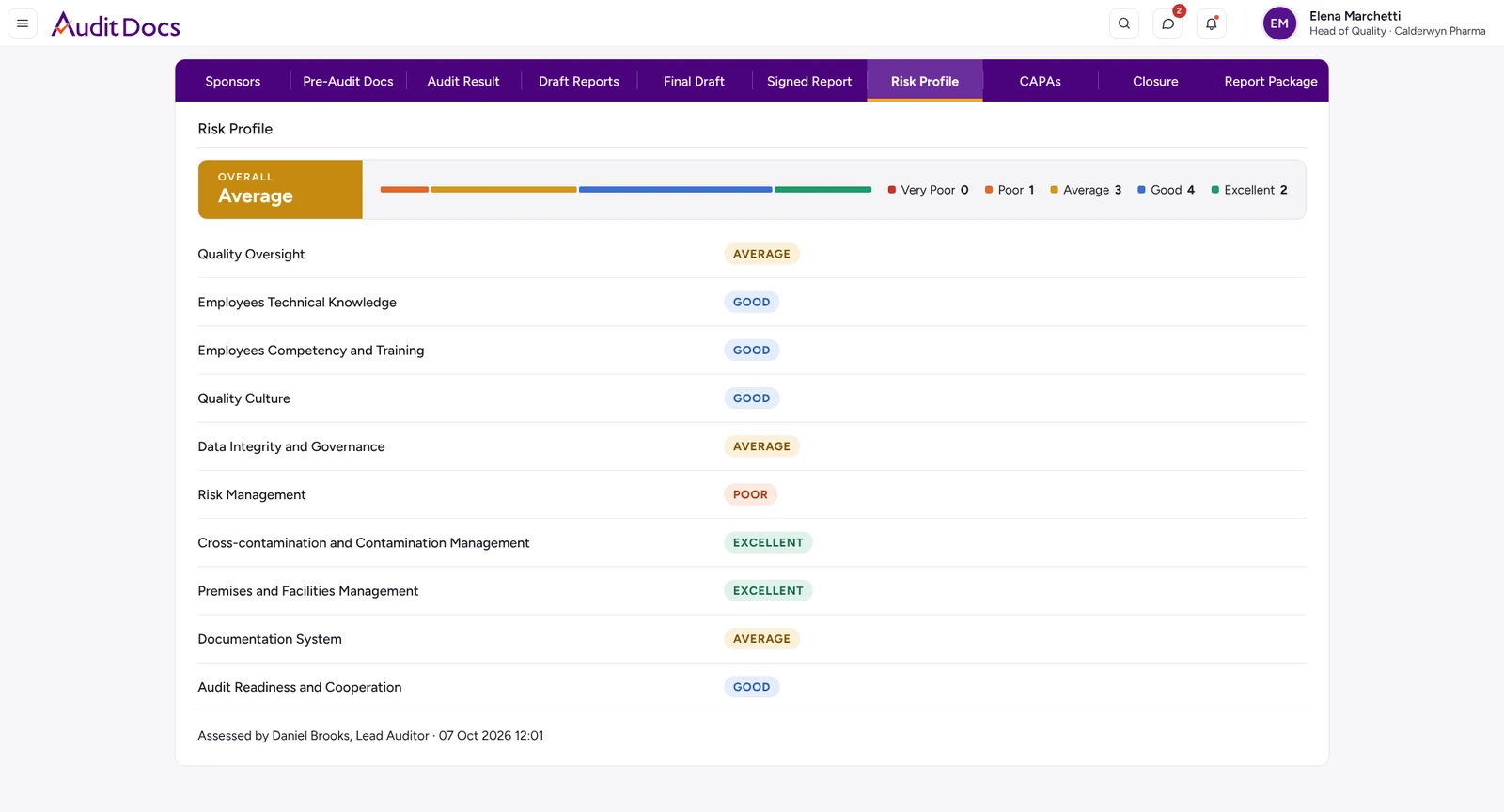Click the AuditDocs logo
This screenshot has width=1504, height=812.
(x=116, y=24)
